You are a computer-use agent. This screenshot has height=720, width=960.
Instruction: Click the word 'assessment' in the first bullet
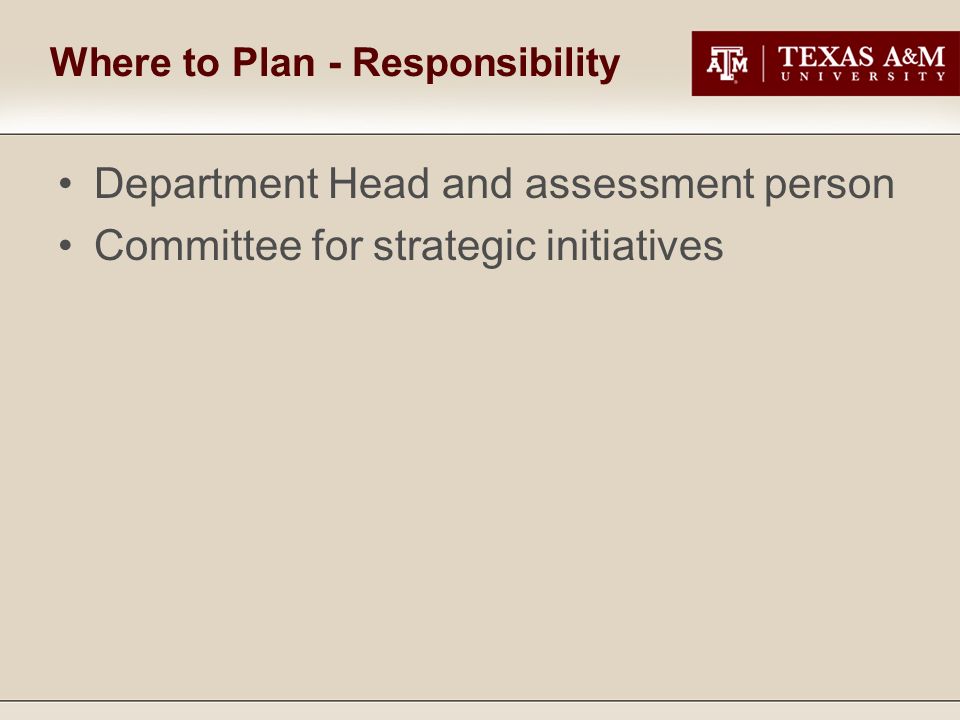point(639,184)
